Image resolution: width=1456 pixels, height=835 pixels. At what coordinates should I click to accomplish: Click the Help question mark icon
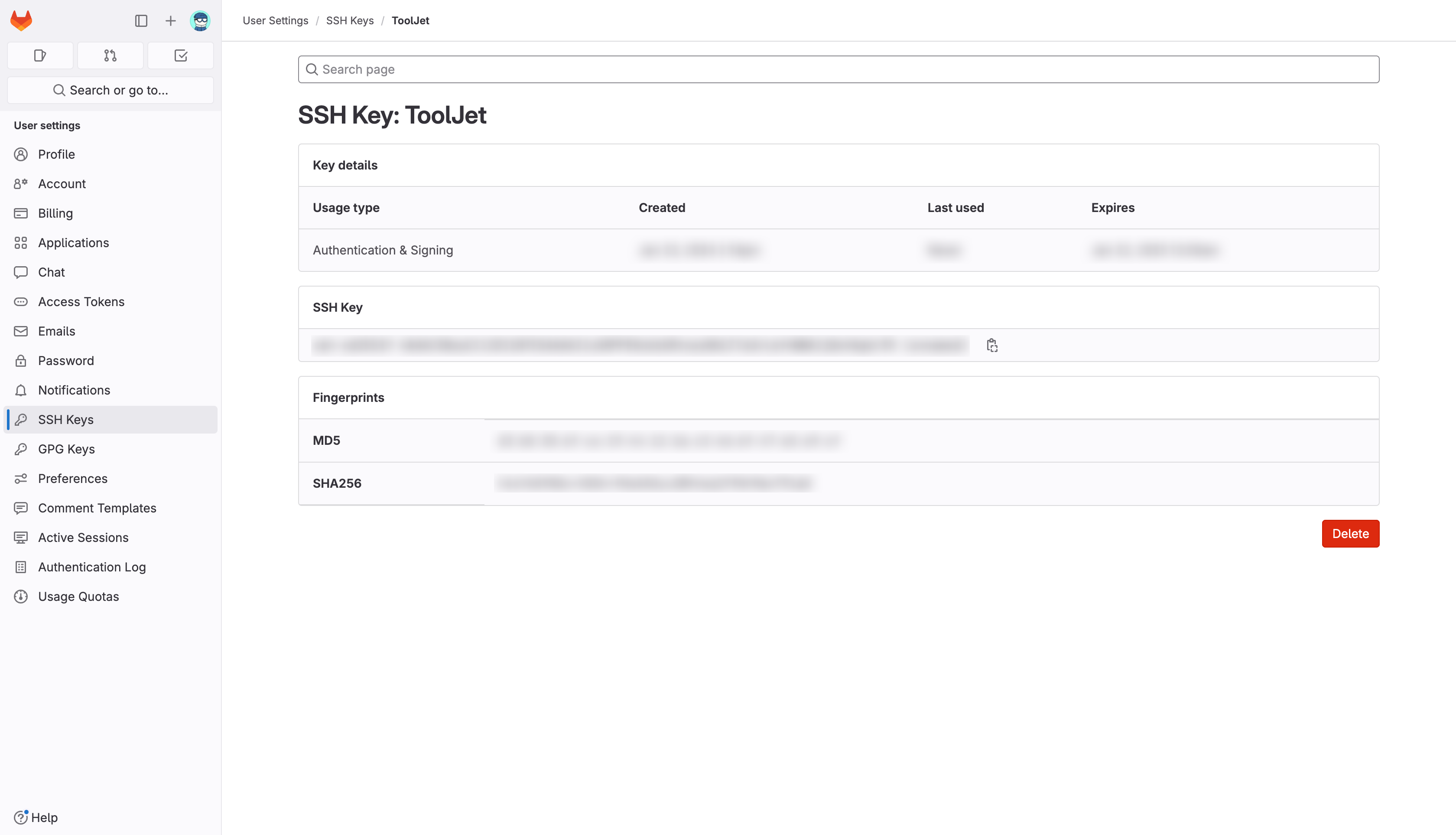pos(21,817)
